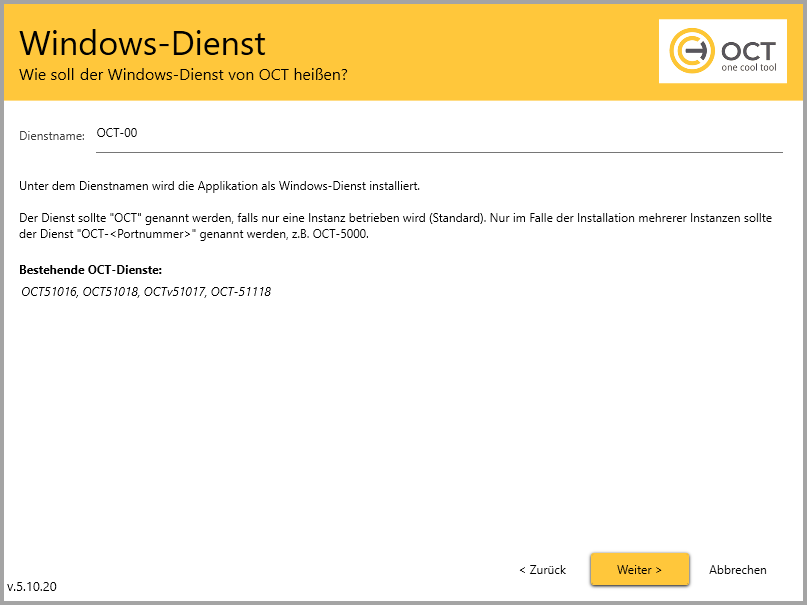Select existing service OCTv51017 in the list
The height and width of the screenshot is (605, 807).
pos(174,292)
